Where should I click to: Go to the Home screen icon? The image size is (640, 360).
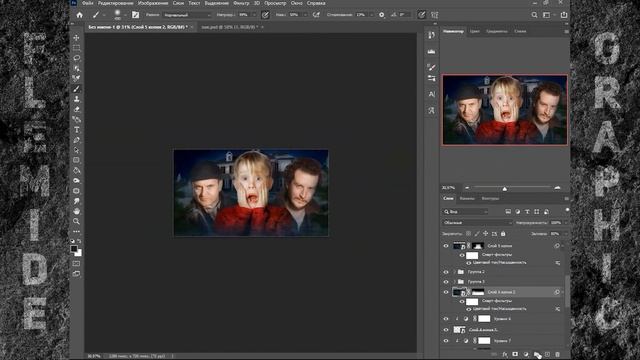80,15
